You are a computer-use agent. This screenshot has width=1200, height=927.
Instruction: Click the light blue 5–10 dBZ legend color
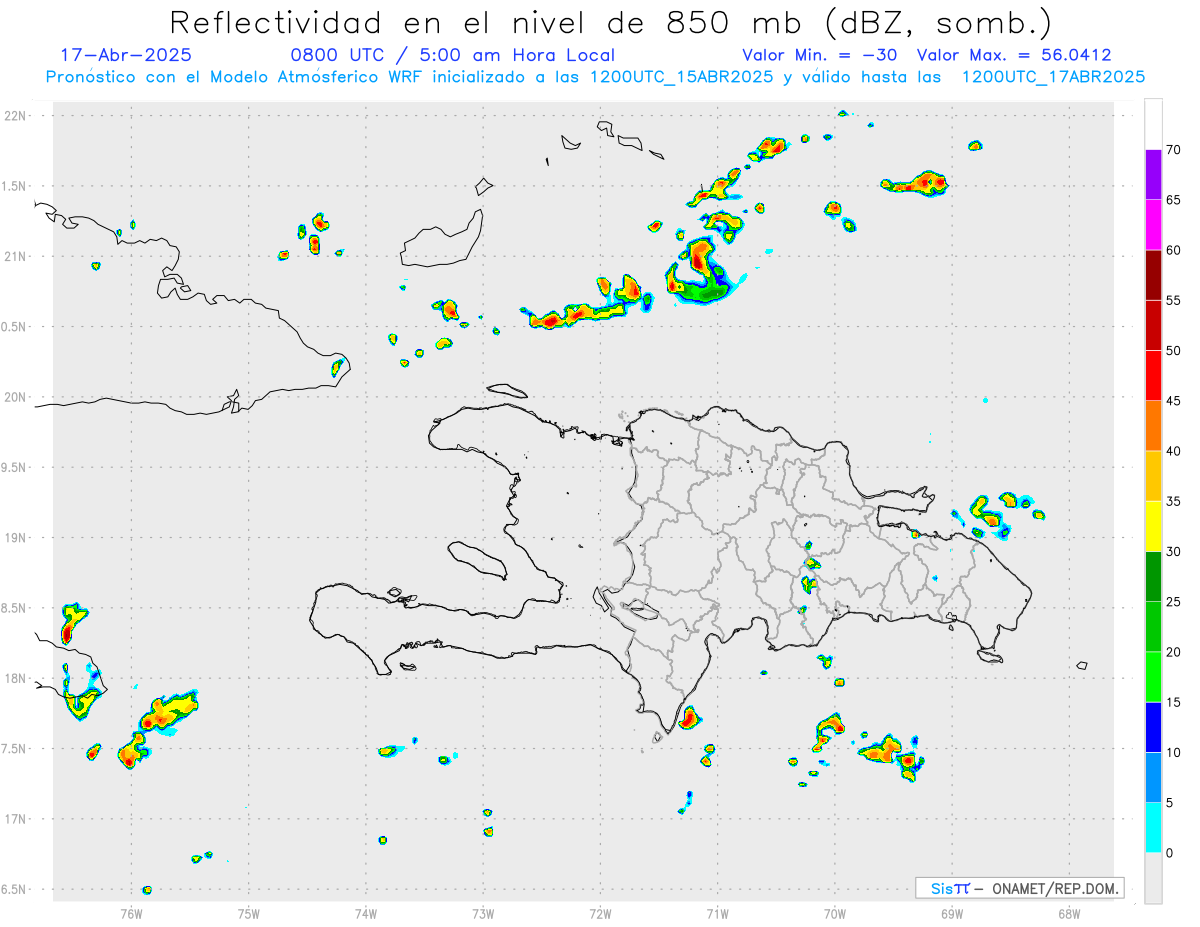click(1153, 778)
